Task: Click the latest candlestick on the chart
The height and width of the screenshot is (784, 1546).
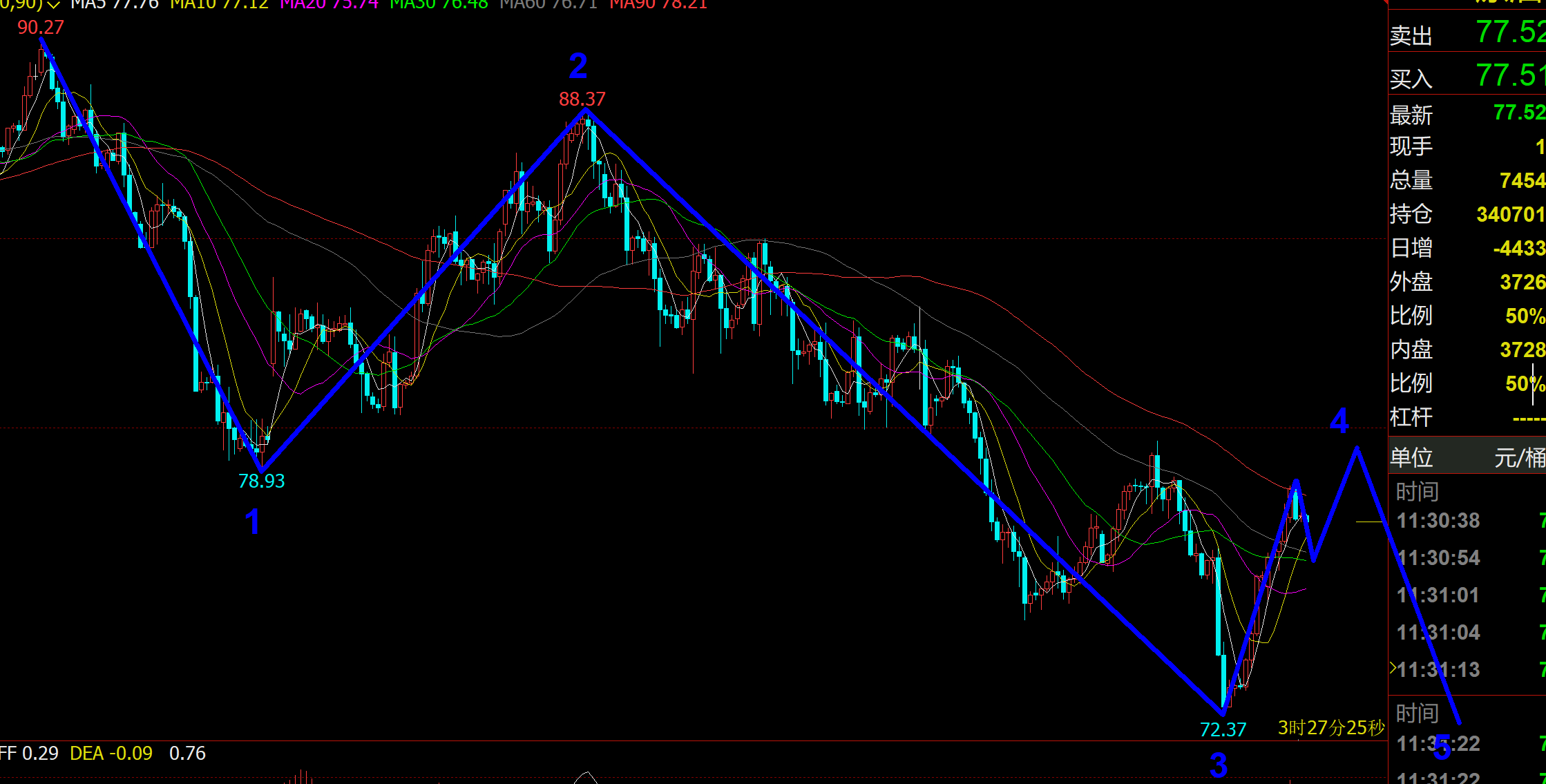Action: [1306, 519]
